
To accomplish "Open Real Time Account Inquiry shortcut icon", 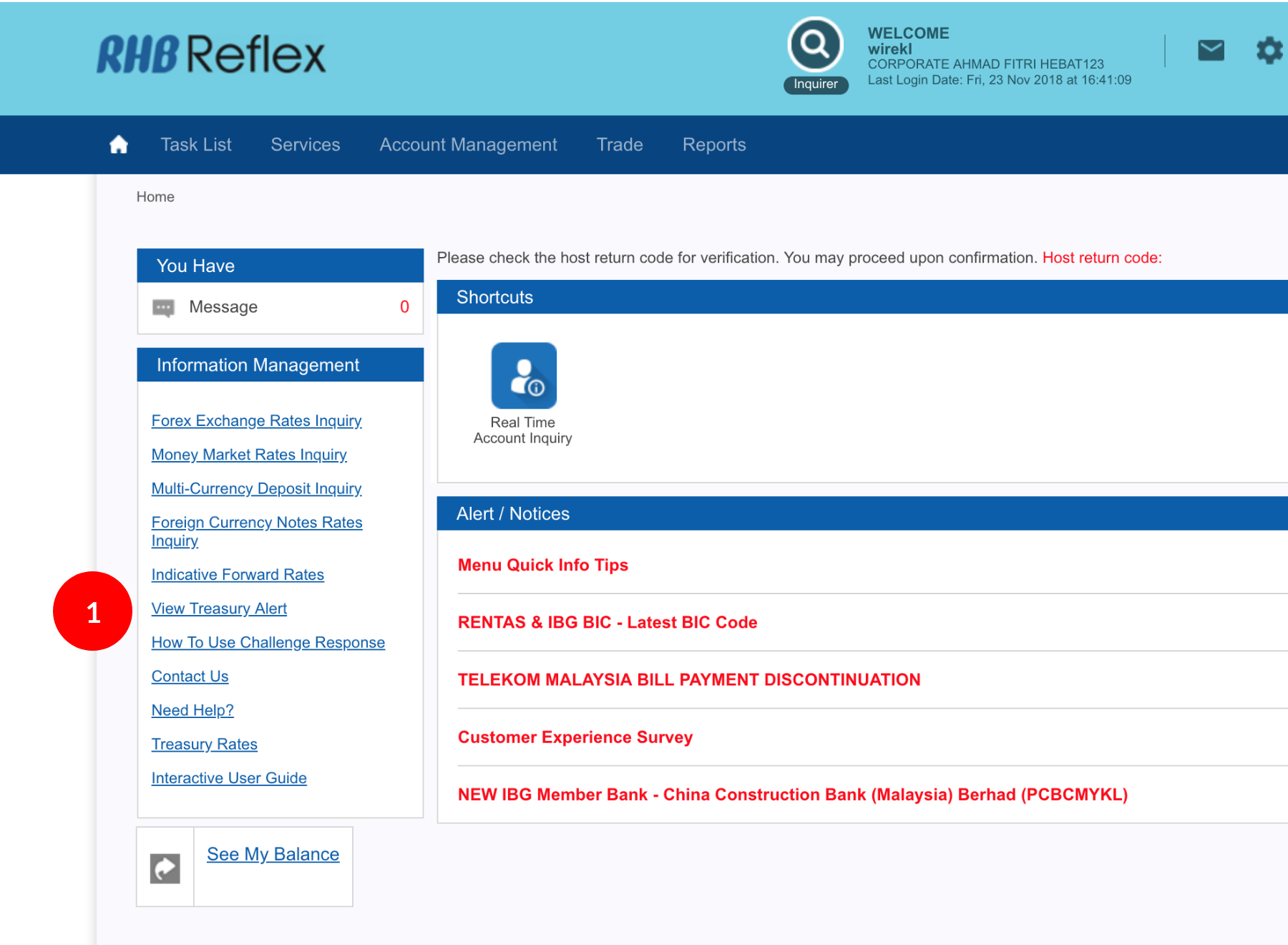I will [524, 376].
